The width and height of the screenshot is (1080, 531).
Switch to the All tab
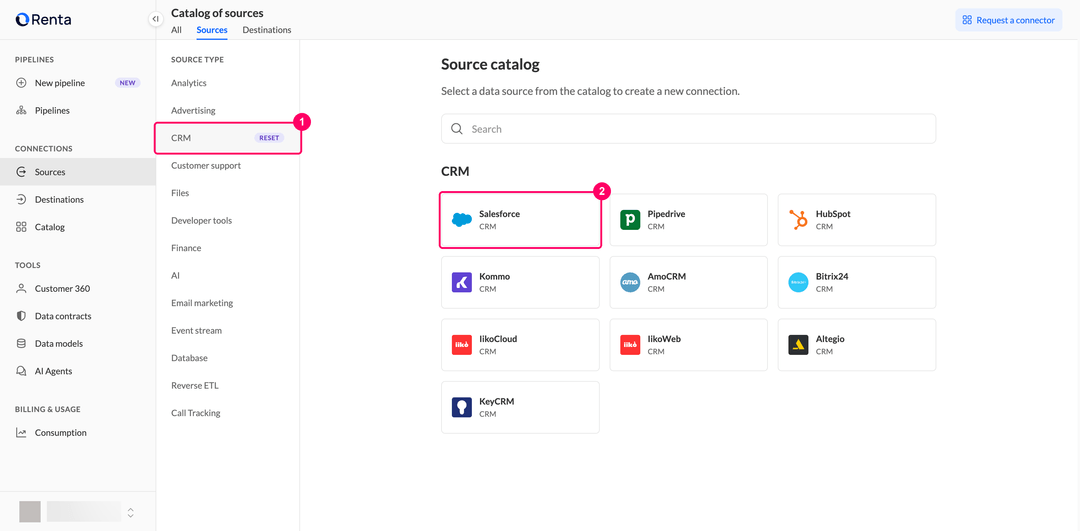(x=176, y=30)
